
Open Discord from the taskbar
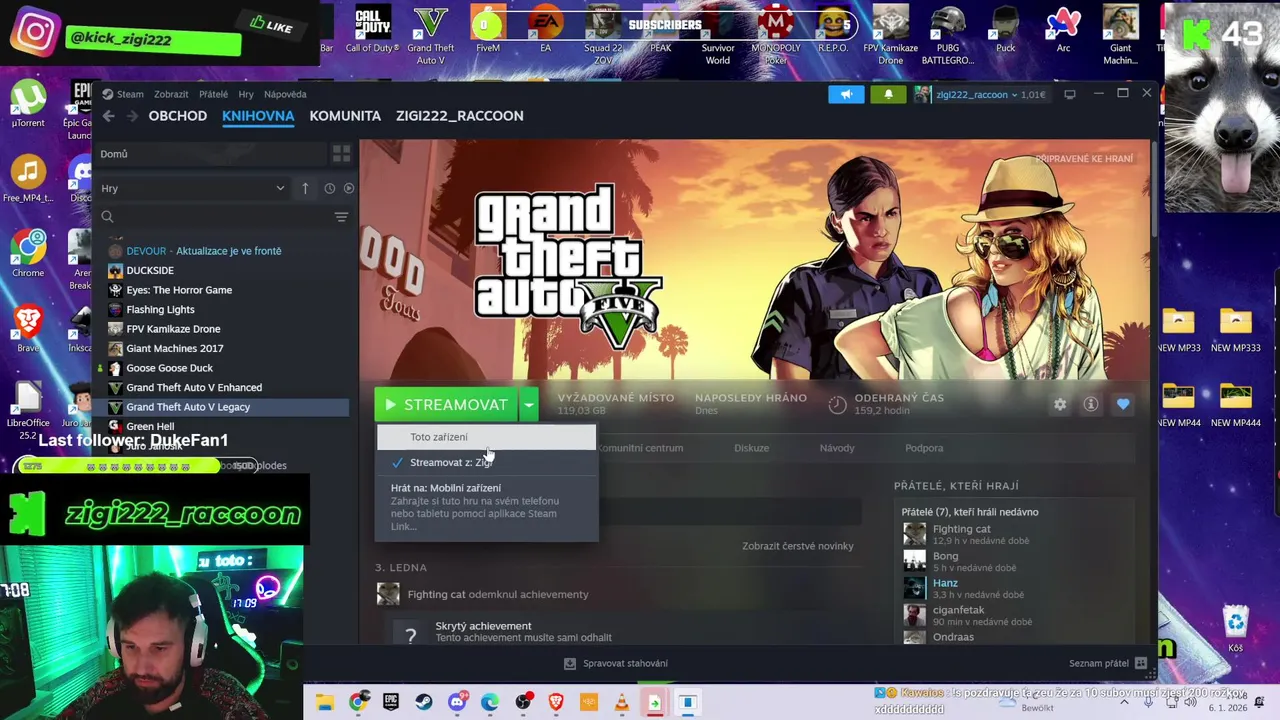[457, 703]
